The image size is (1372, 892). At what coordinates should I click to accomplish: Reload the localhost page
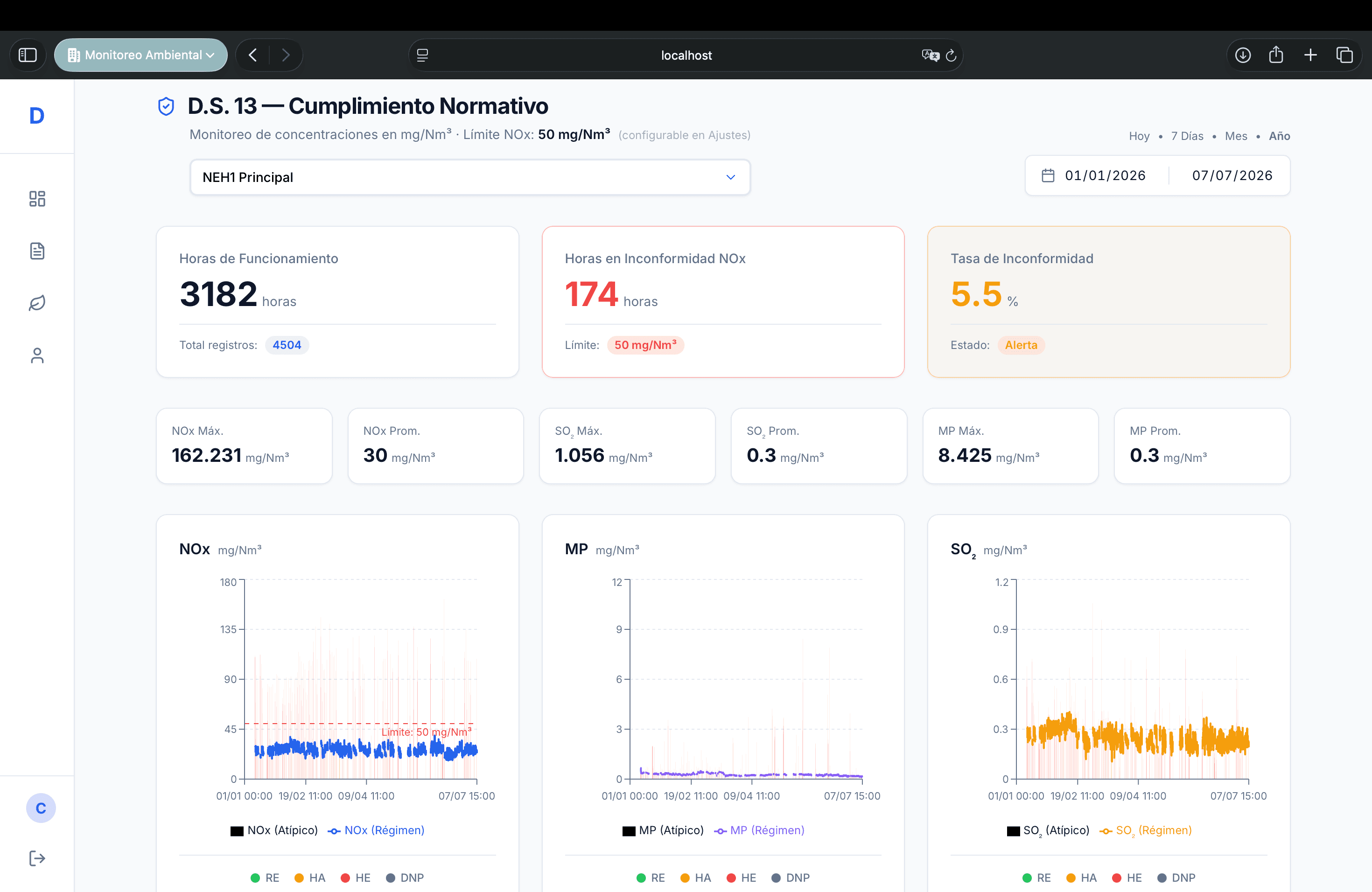click(951, 56)
